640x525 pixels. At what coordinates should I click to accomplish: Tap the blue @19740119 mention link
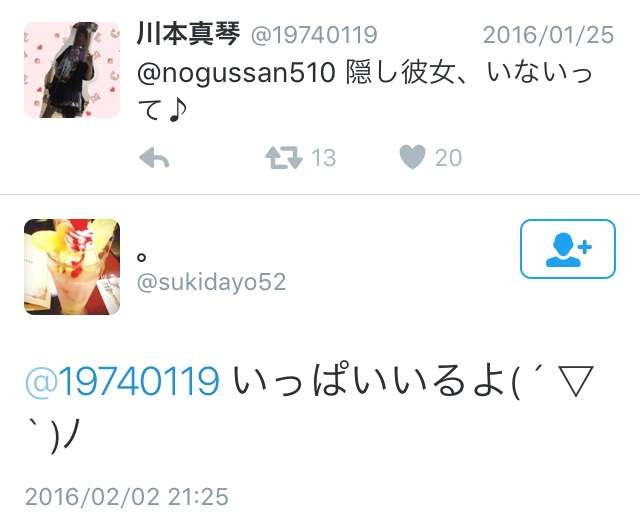tap(122, 381)
